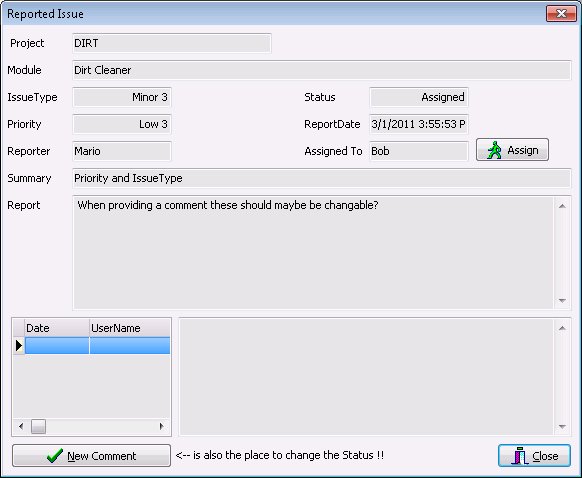Image resolution: width=582 pixels, height=478 pixels.
Task: Click the door icon on Close button
Action: 520,456
